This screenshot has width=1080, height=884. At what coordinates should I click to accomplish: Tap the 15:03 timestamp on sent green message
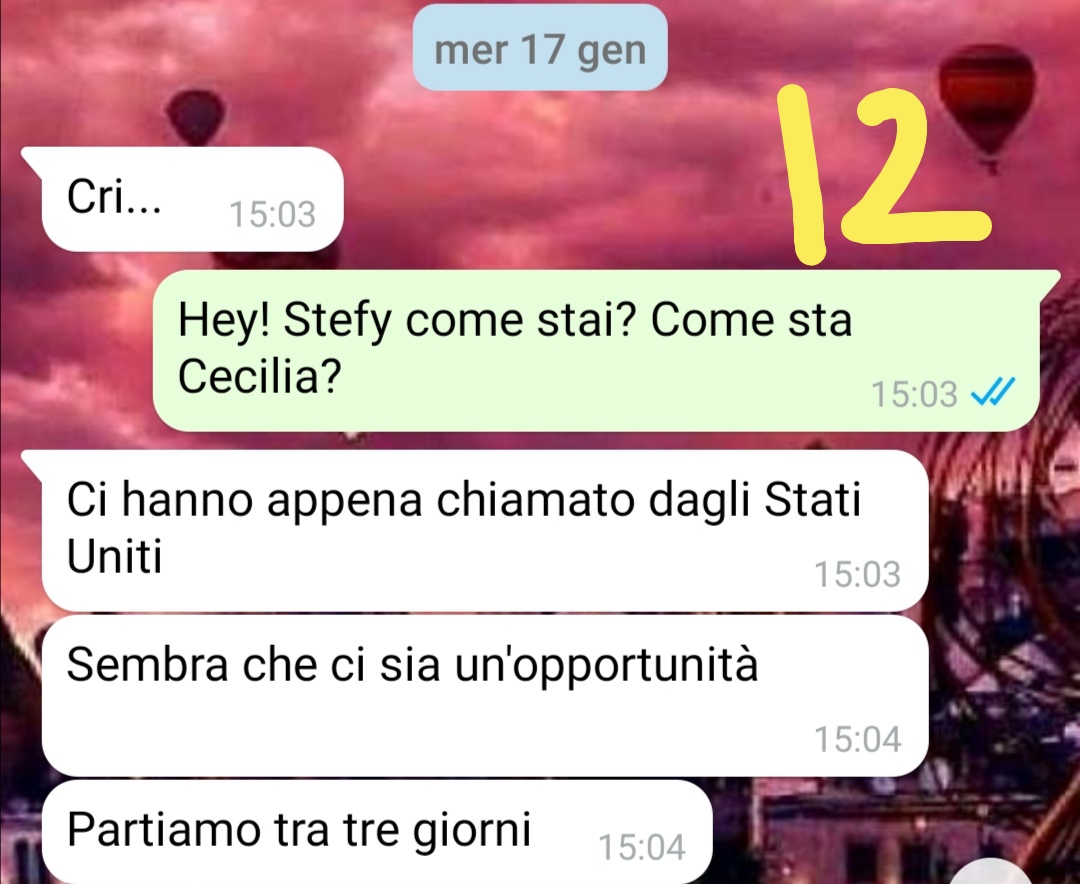tap(914, 394)
